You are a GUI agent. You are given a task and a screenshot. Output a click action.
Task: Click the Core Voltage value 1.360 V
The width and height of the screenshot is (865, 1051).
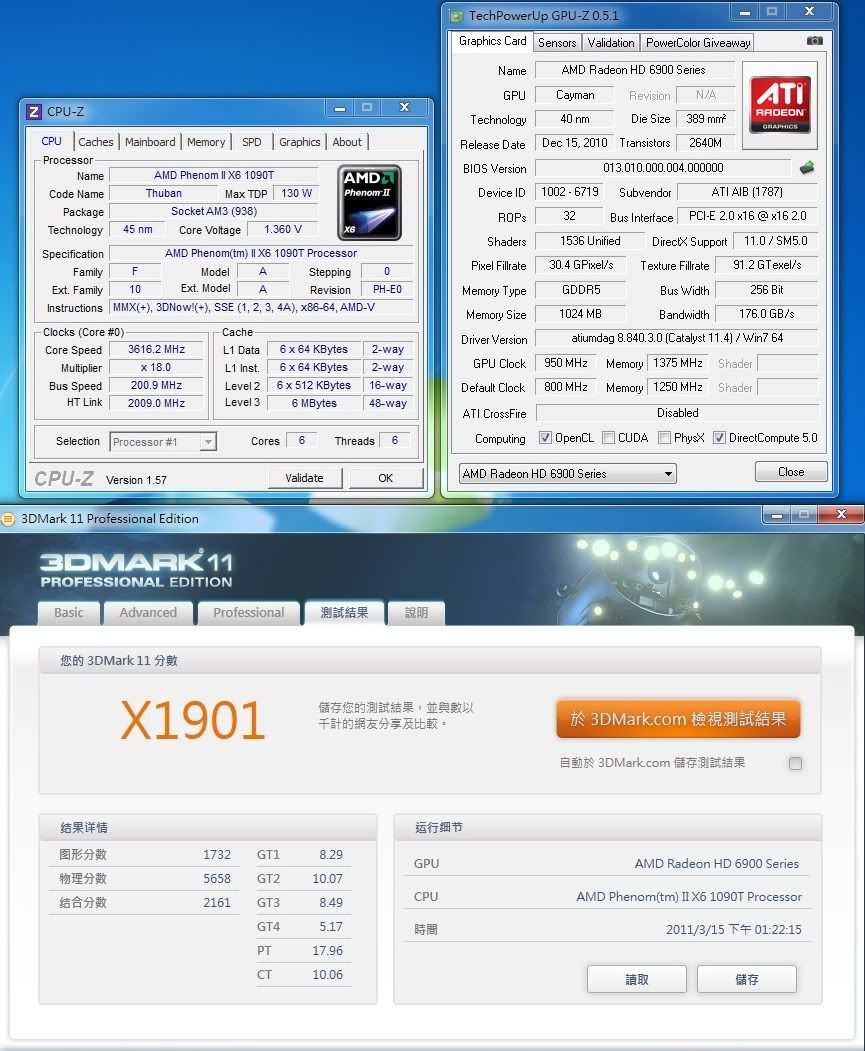click(x=283, y=229)
